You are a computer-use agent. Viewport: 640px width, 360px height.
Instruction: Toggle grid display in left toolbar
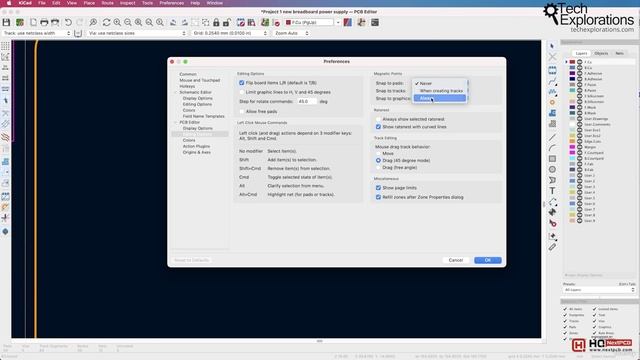(5, 46)
